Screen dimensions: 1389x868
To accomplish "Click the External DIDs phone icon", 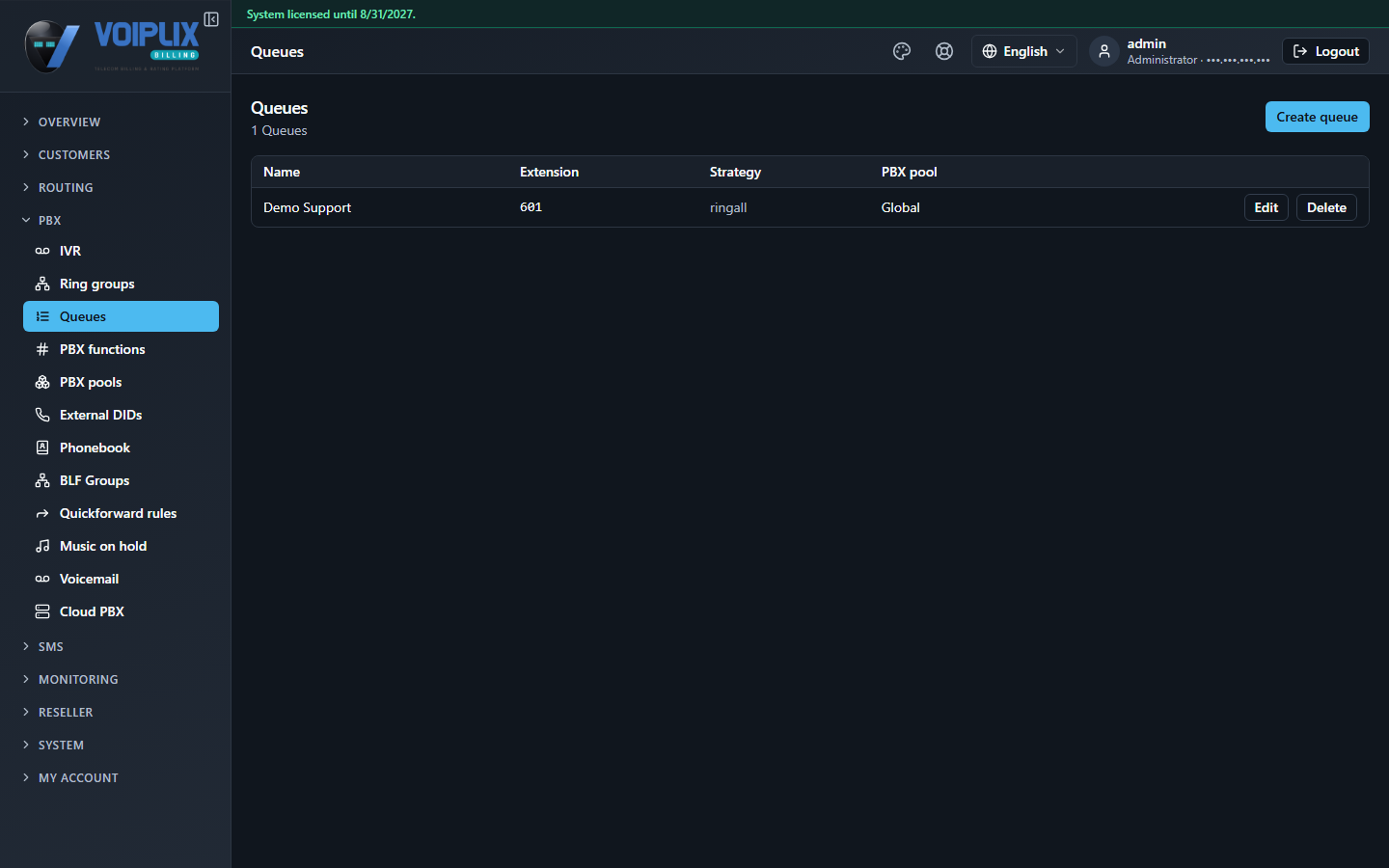I will (x=42, y=415).
